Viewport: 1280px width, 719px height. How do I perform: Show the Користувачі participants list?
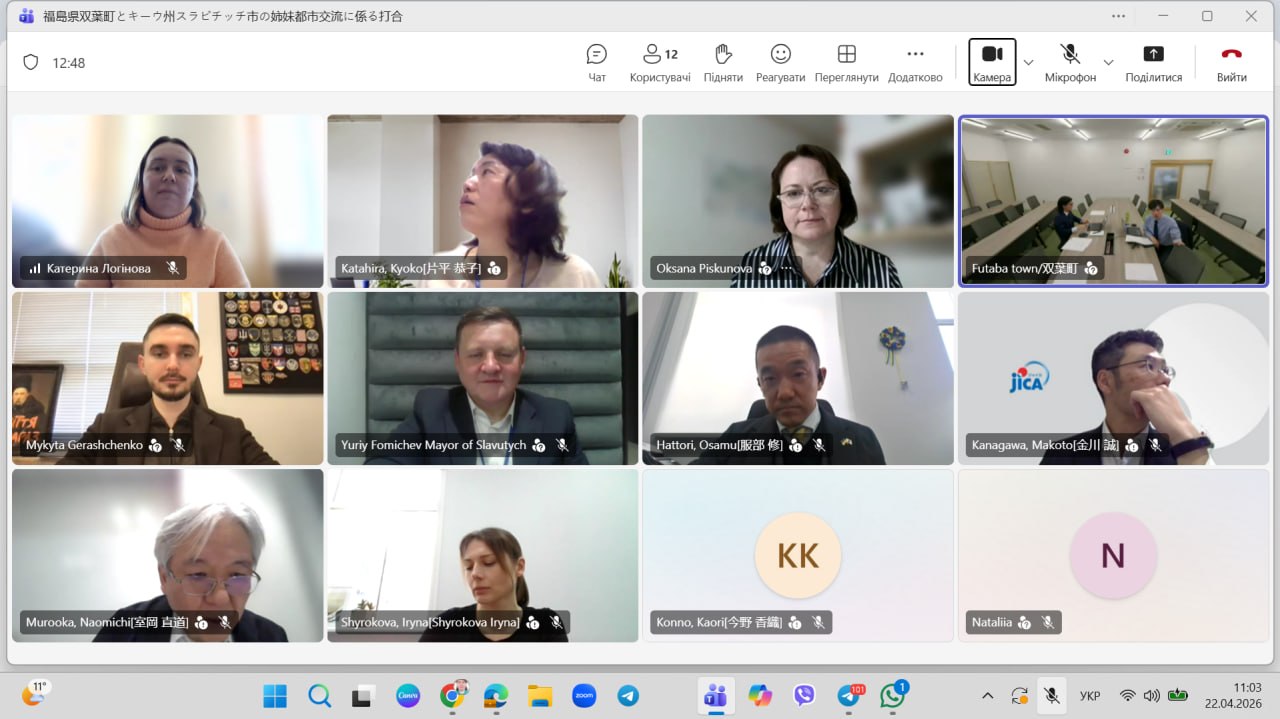[660, 62]
